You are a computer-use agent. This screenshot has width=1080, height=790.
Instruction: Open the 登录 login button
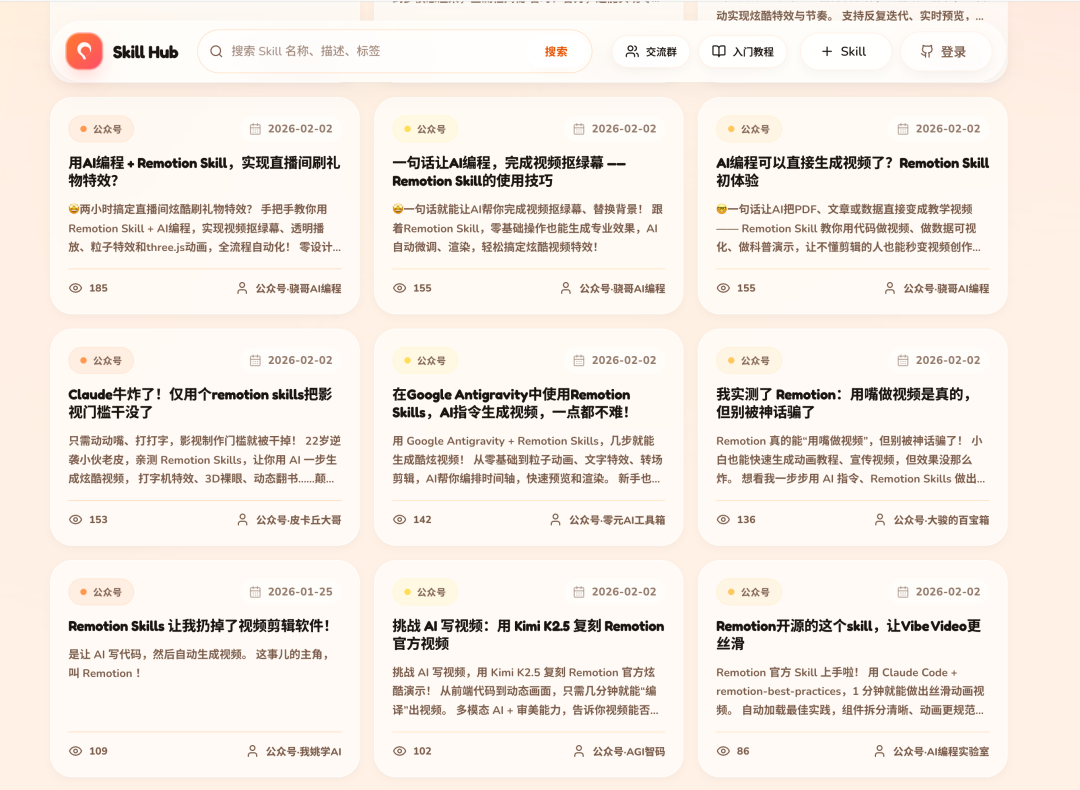[x=945, y=51]
